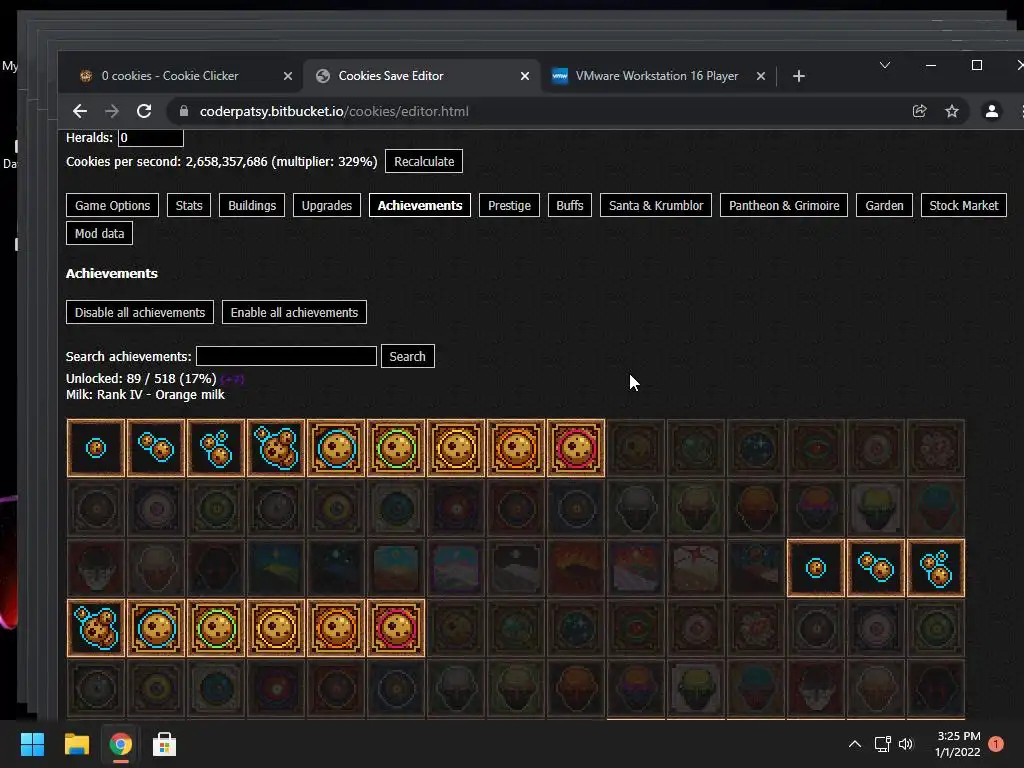Go forward in browser history
The image size is (1024, 768).
[x=112, y=112]
